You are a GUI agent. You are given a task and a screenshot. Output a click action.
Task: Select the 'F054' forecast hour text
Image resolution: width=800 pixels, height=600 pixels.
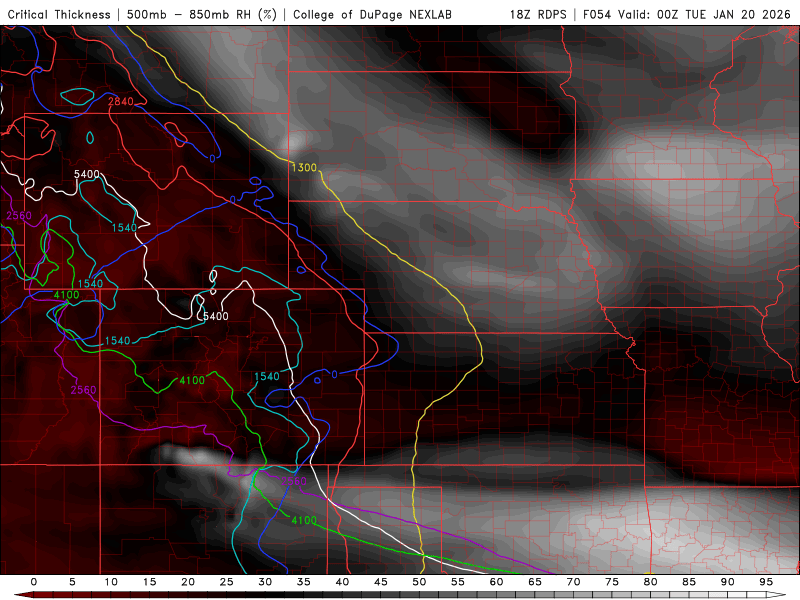tap(597, 14)
